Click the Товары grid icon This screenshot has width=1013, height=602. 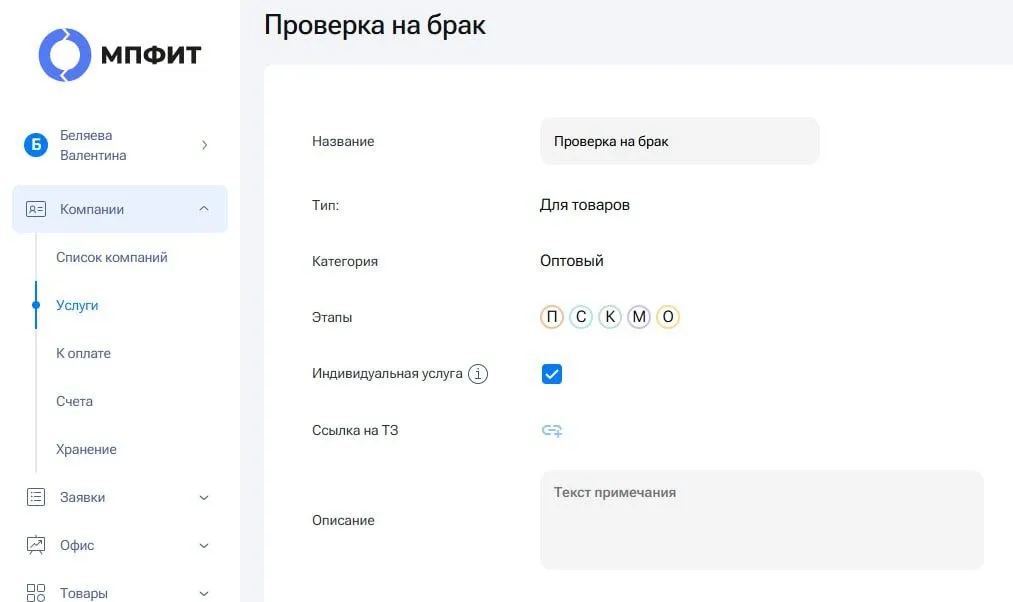[x=36, y=593]
